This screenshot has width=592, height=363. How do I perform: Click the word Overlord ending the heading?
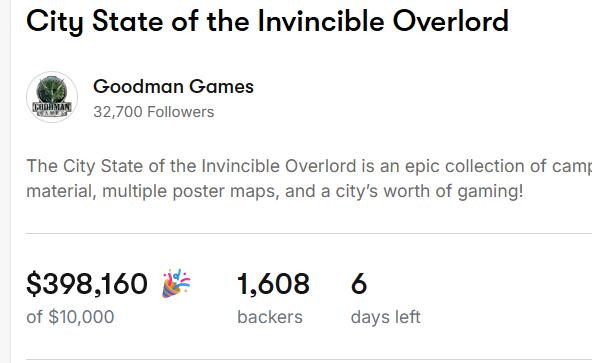(451, 21)
